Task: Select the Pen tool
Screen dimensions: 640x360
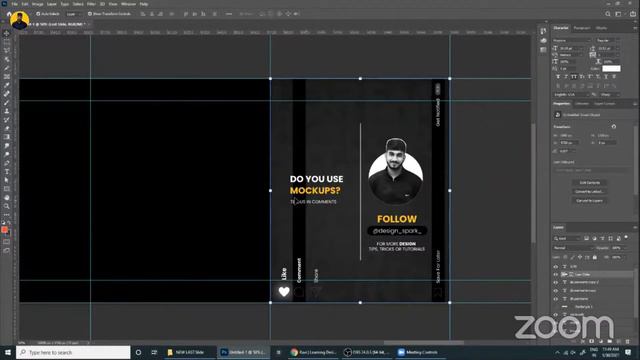Action: coord(7,163)
